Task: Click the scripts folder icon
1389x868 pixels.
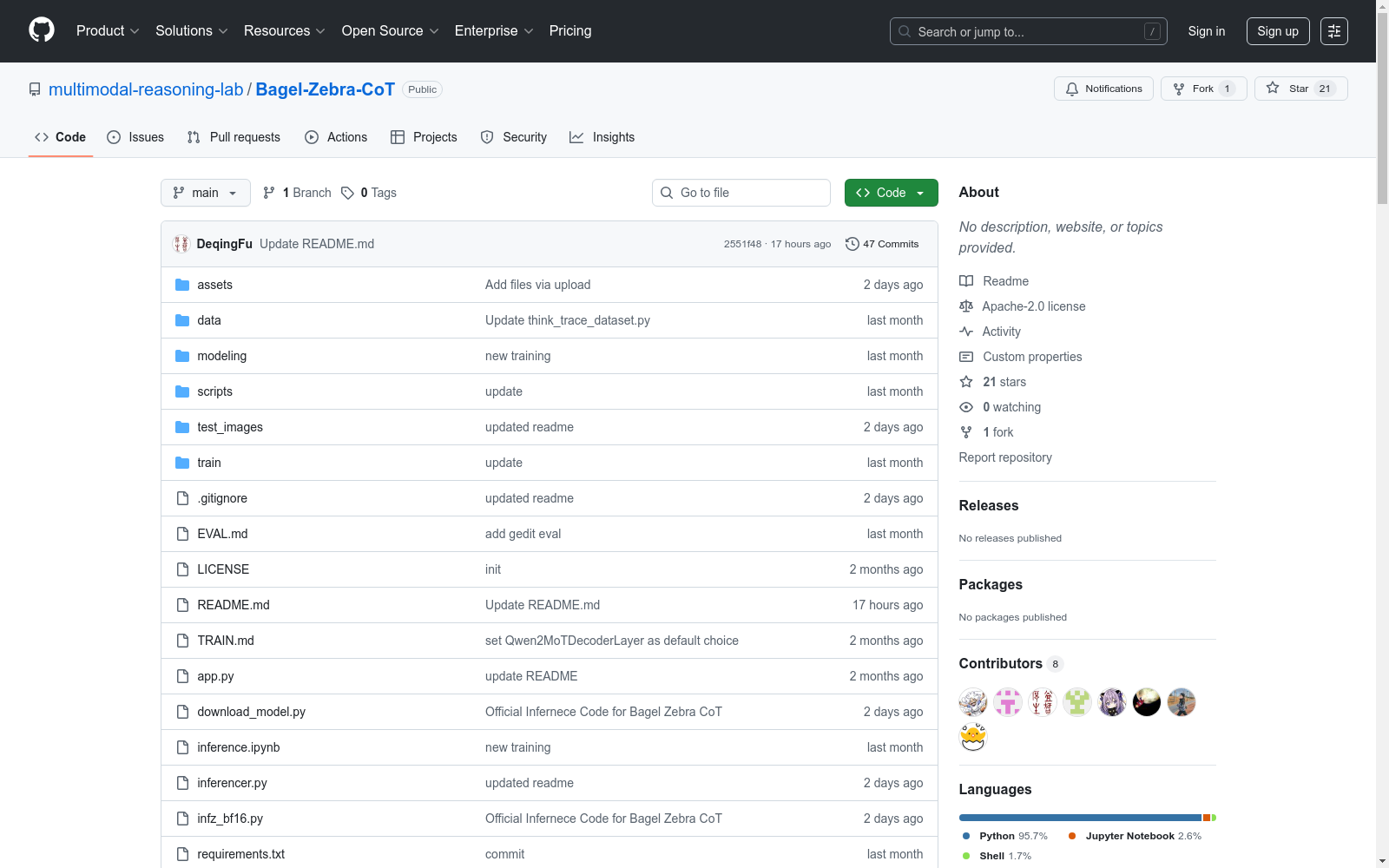Action: pos(182,391)
